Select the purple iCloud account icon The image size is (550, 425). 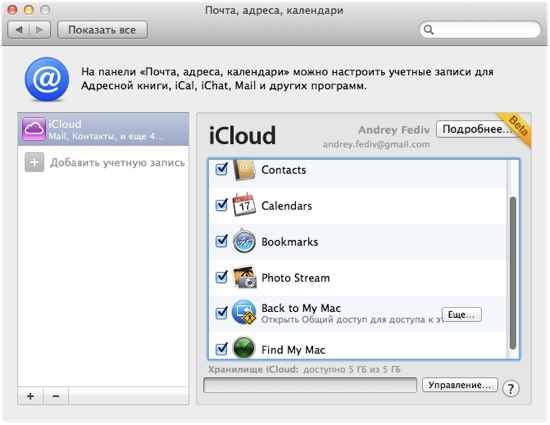click(x=34, y=129)
